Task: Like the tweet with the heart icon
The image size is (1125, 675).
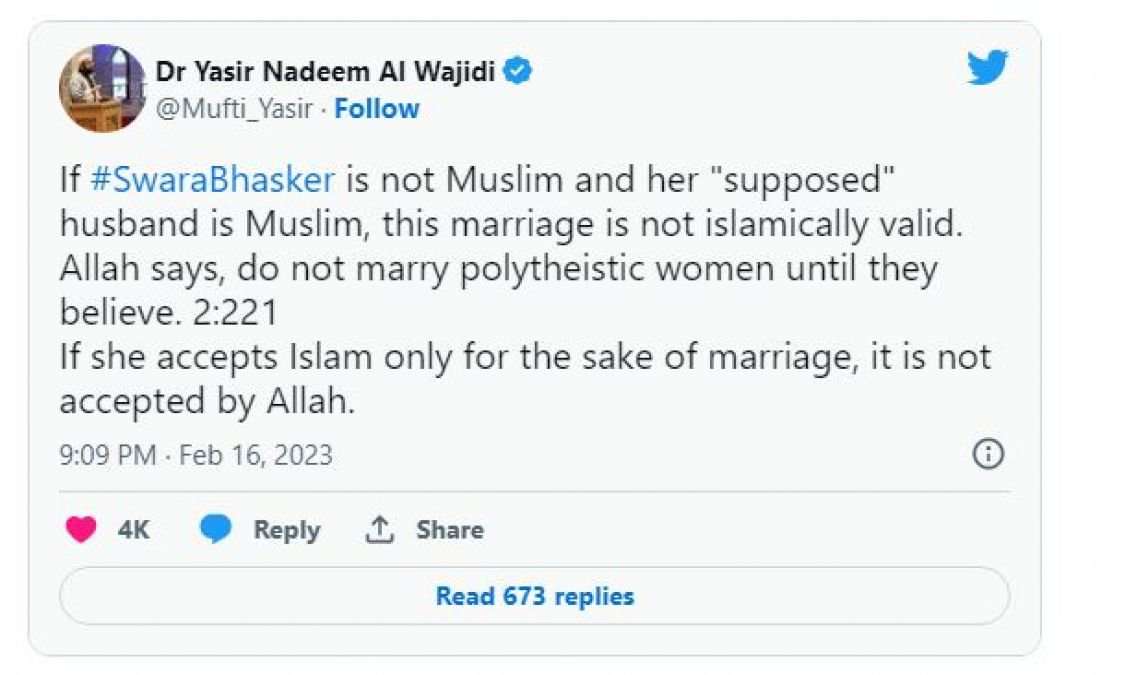Action: point(81,529)
